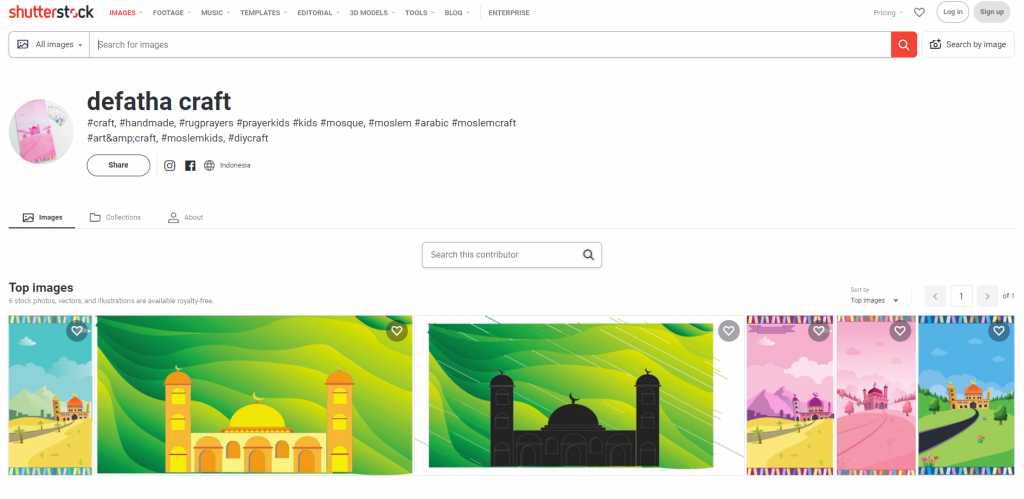Click the Shutterstock logo
This screenshot has height=499, width=1024.
click(51, 12)
